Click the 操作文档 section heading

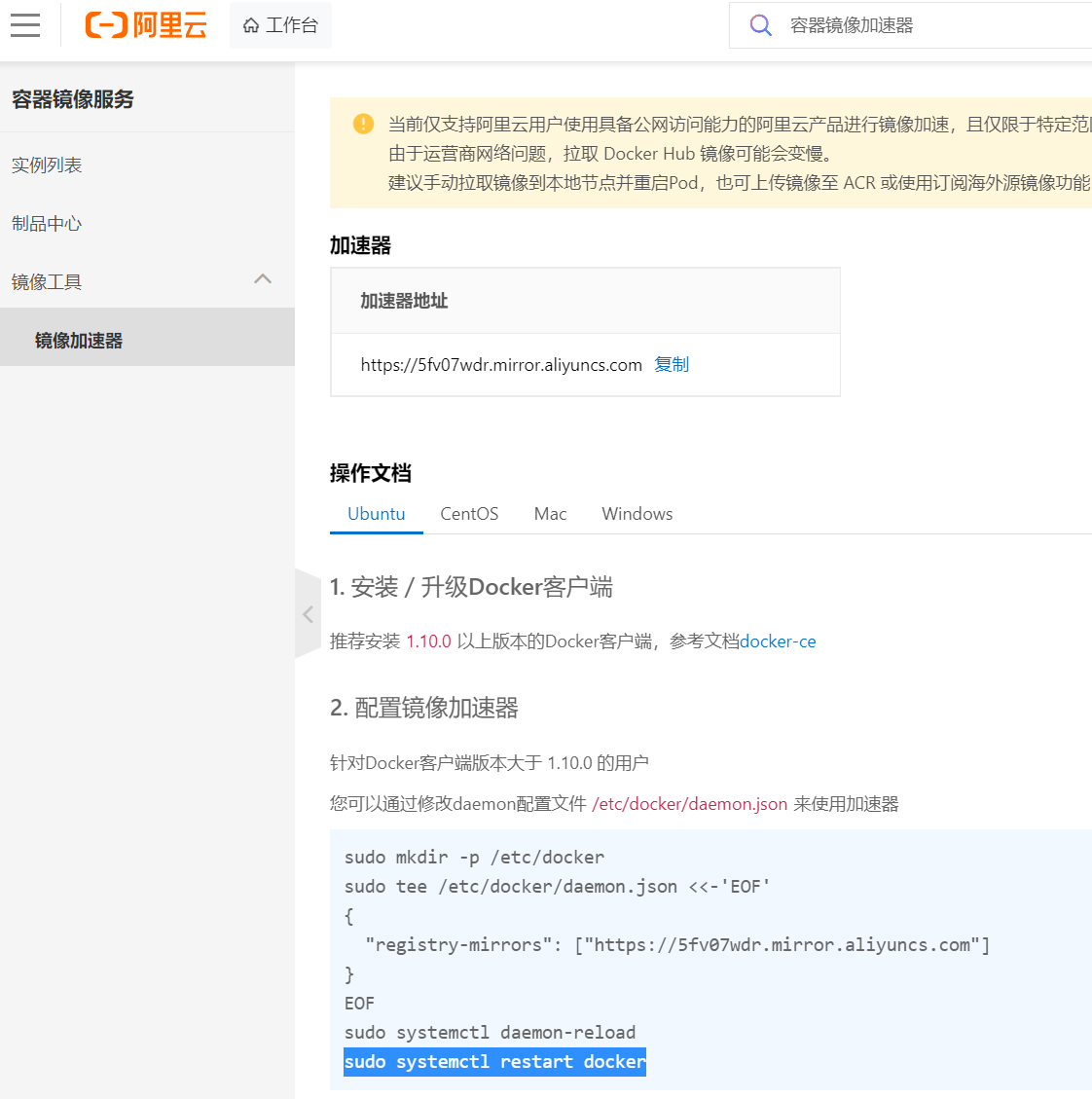370,473
